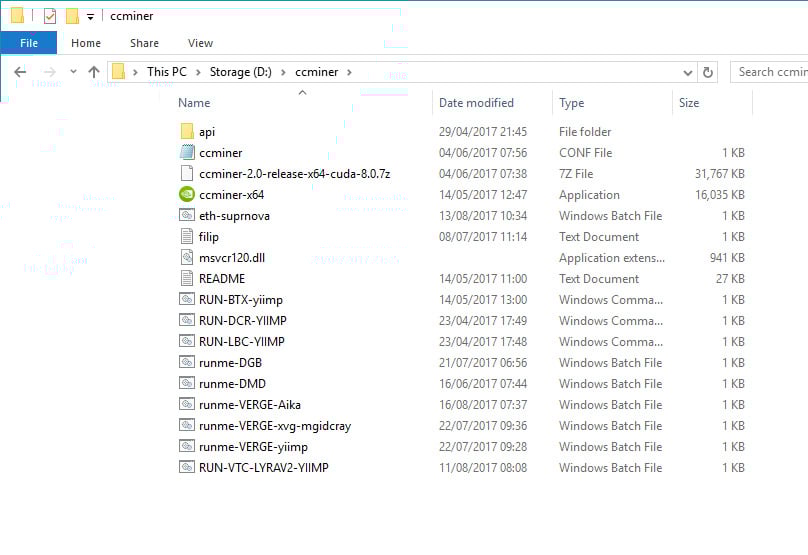Viewport: 808px width, 555px height.
Task: Click the date 11/08/2017 08:08
Action: (x=483, y=468)
